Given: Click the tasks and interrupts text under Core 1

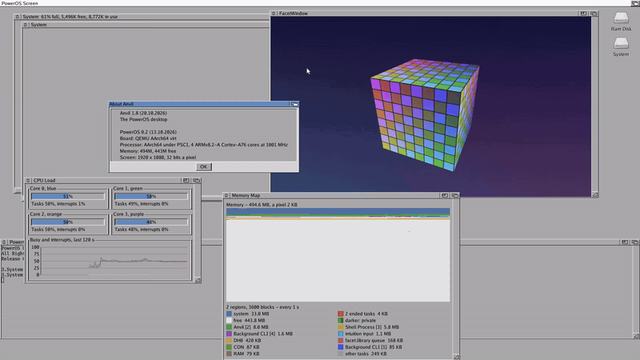Looking at the screenshot, I should pyautogui.click(x=141, y=204).
